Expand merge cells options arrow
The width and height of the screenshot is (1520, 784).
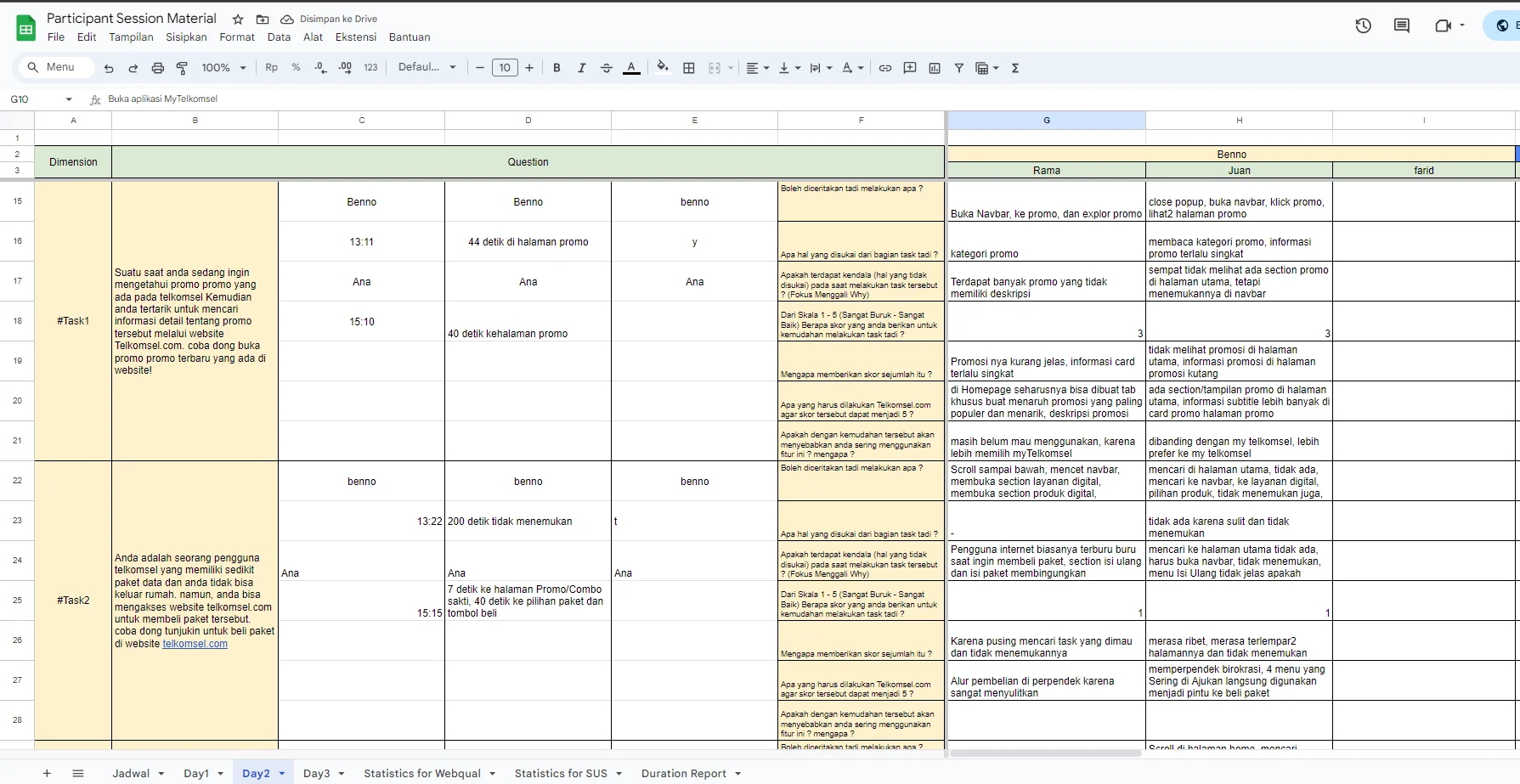[731, 68]
